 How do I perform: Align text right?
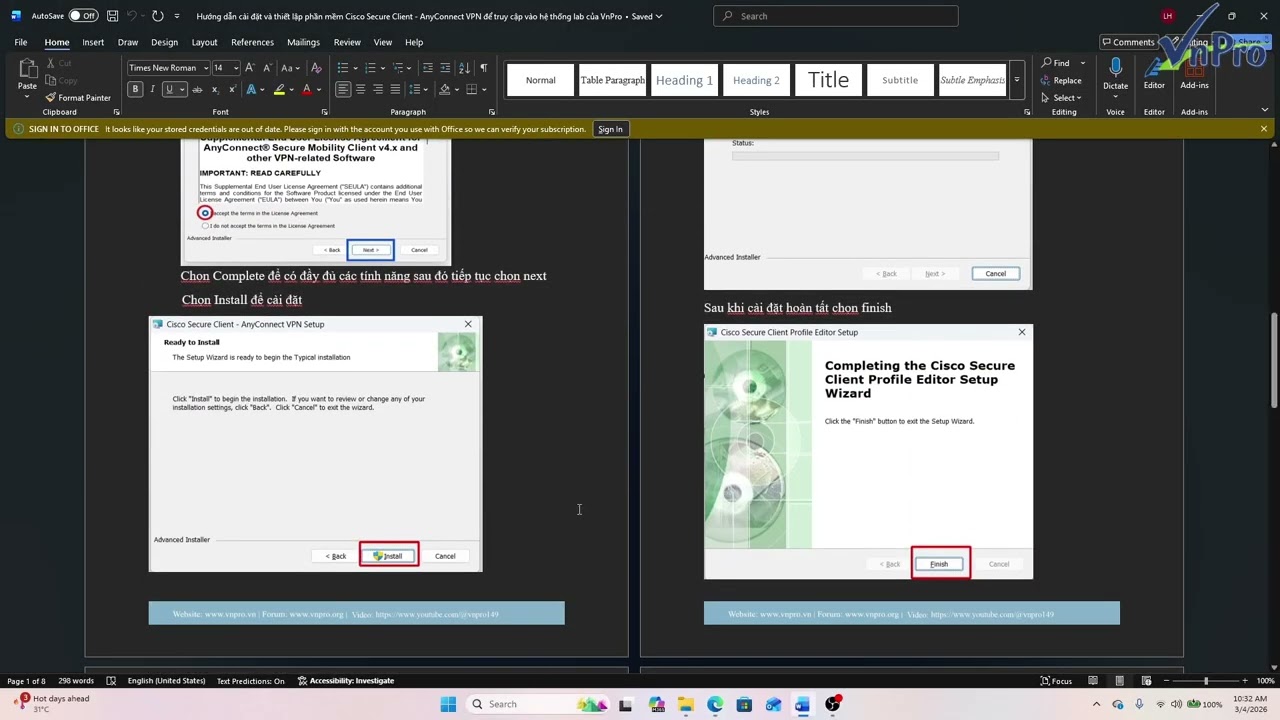378,89
